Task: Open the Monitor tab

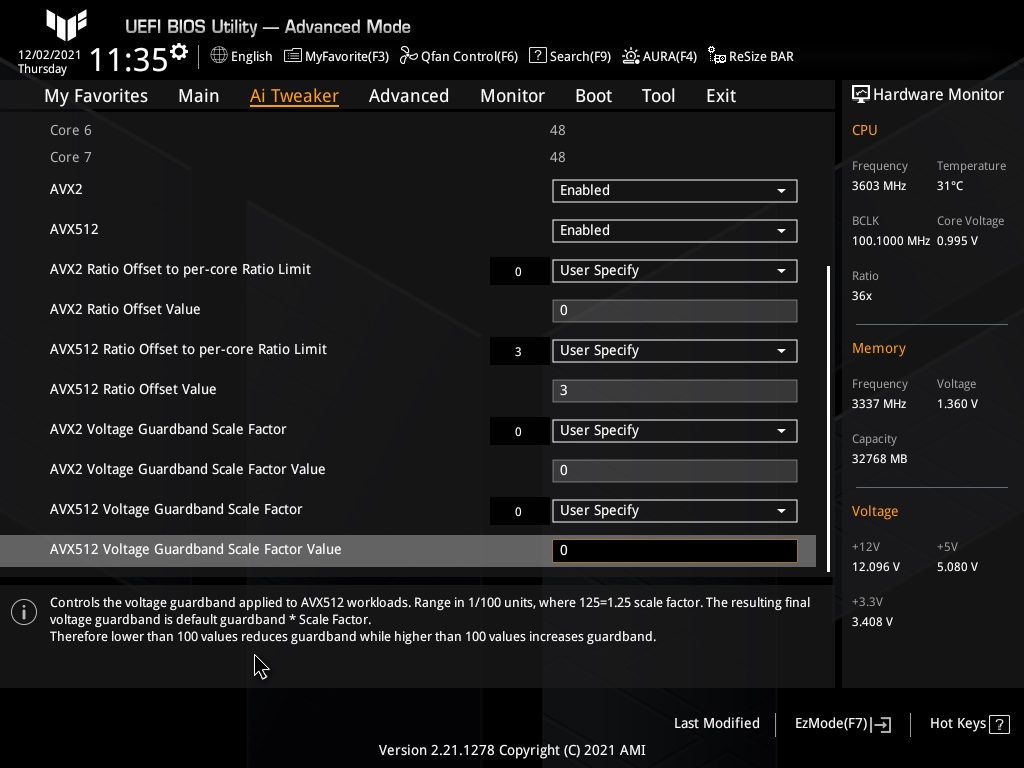Action: [x=513, y=96]
